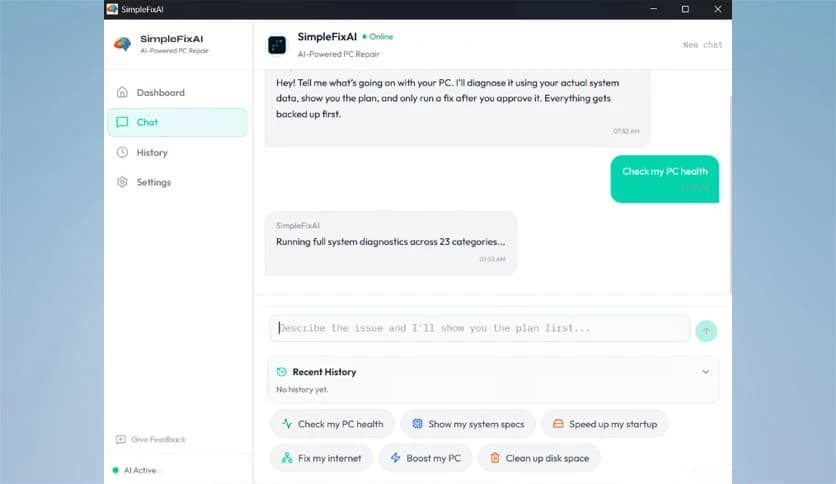
Task: Click the 'Running full system diagnostics' message
Action: [x=391, y=244]
